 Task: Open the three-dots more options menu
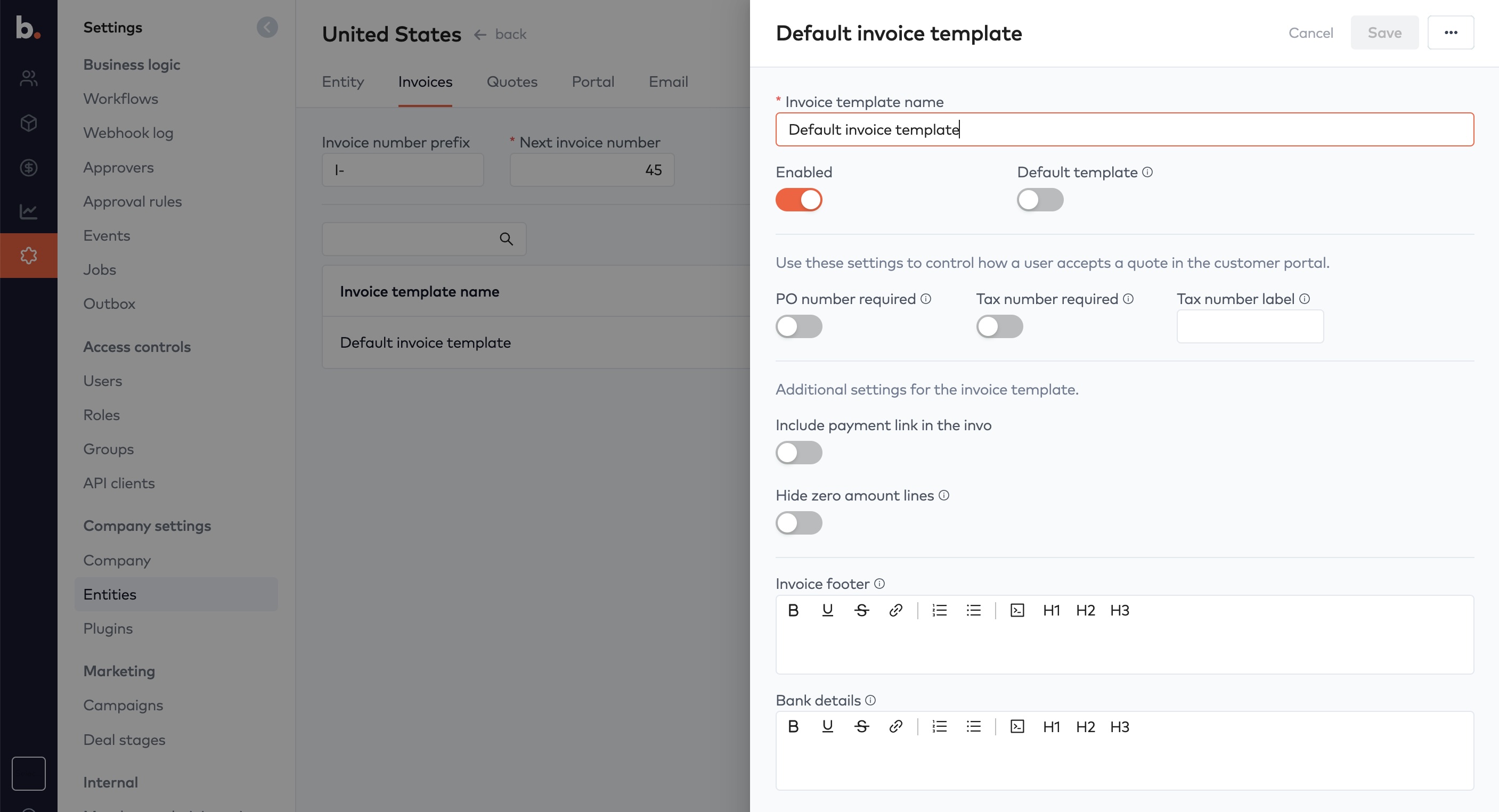1450,32
